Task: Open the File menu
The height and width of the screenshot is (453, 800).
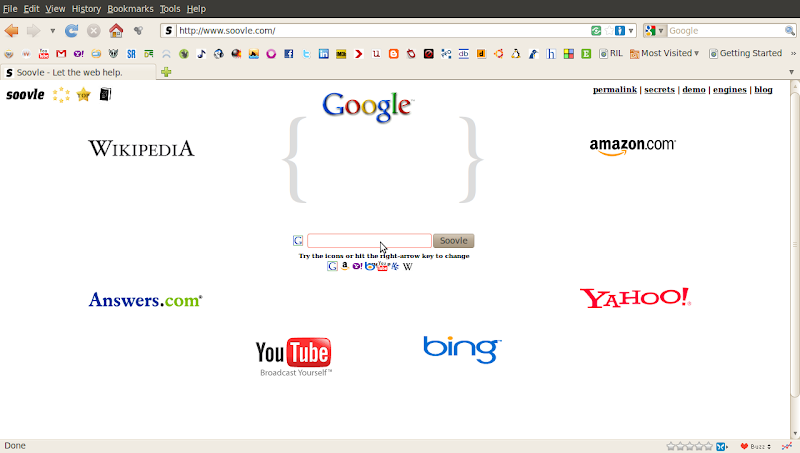Action: 10,9
